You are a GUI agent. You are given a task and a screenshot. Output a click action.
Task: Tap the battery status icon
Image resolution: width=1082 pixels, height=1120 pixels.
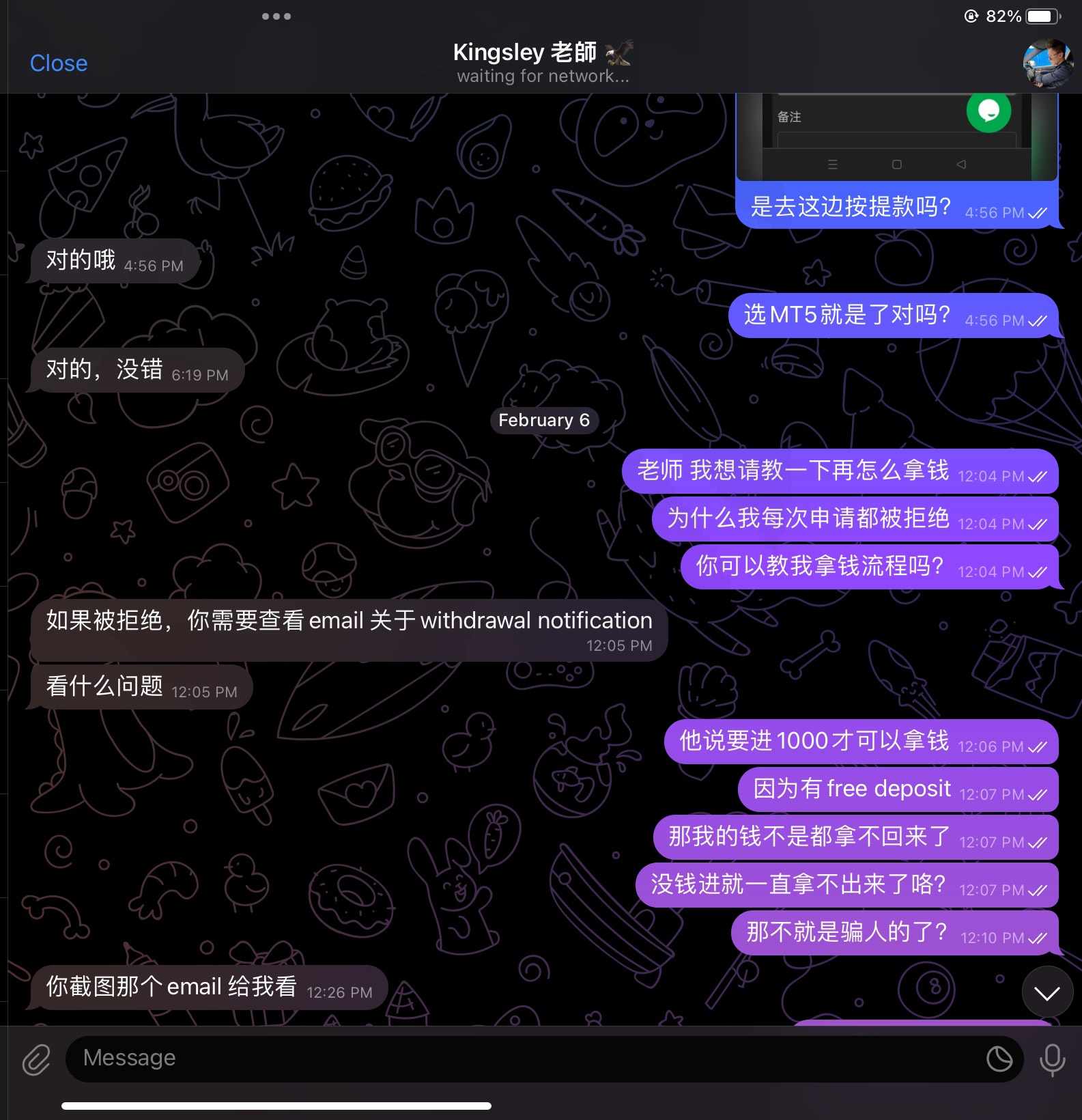1044,16
